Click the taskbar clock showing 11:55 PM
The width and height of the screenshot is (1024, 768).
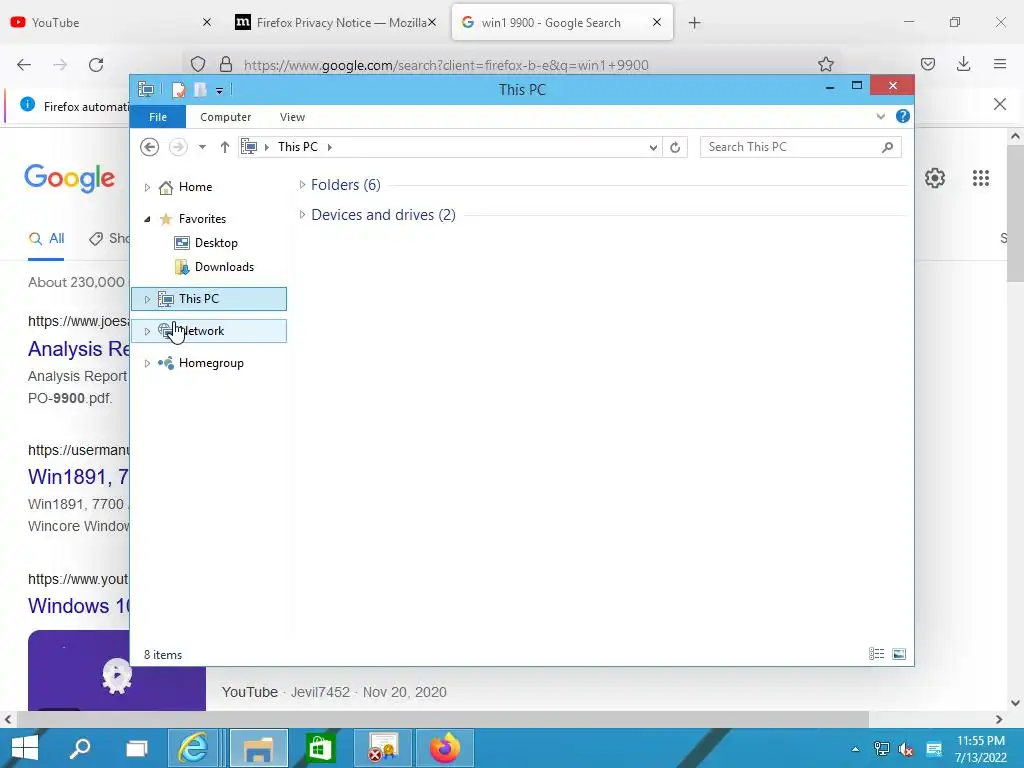[980, 748]
